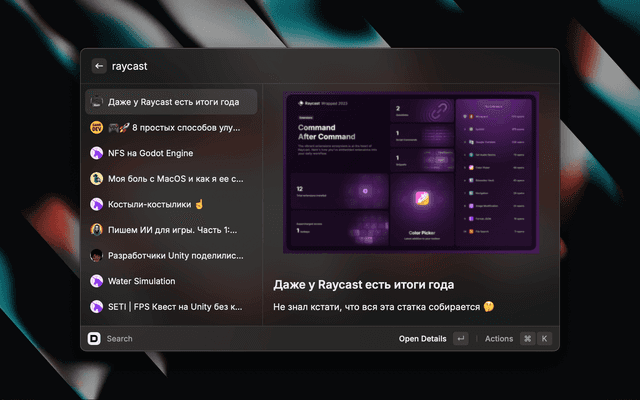Focus the search field containing "raycast"

point(300,66)
